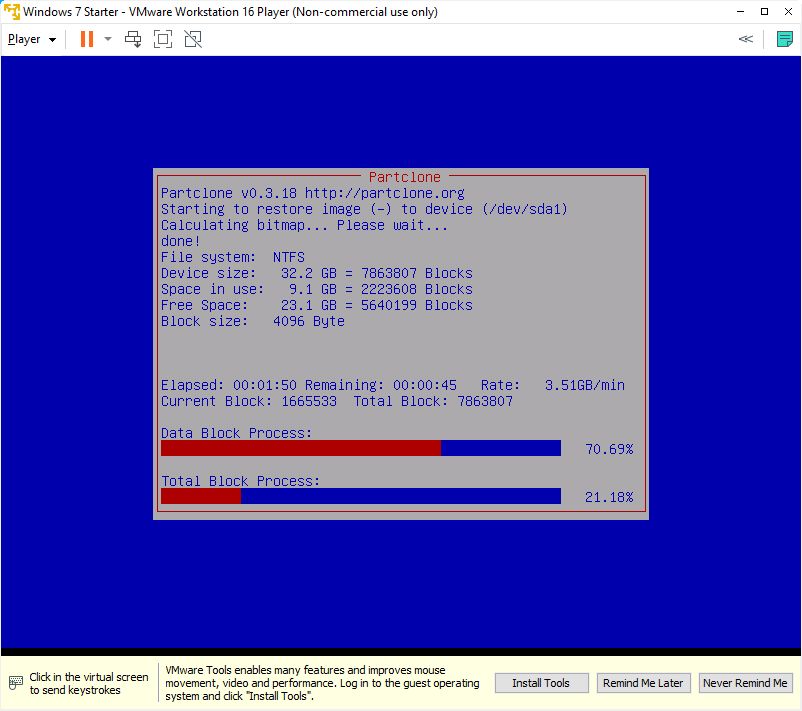Toggle Unity mode icon in toolbar
Image resolution: width=802 pixels, height=711 pixels.
[193, 39]
